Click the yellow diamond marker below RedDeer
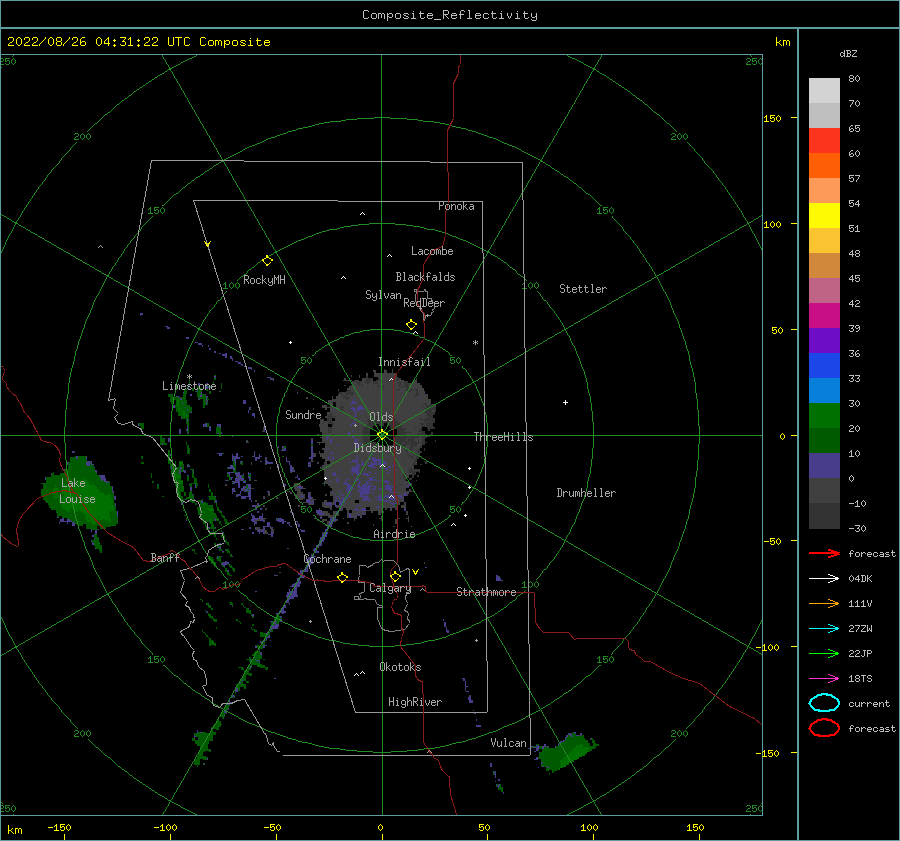This screenshot has width=900, height=841. (411, 325)
